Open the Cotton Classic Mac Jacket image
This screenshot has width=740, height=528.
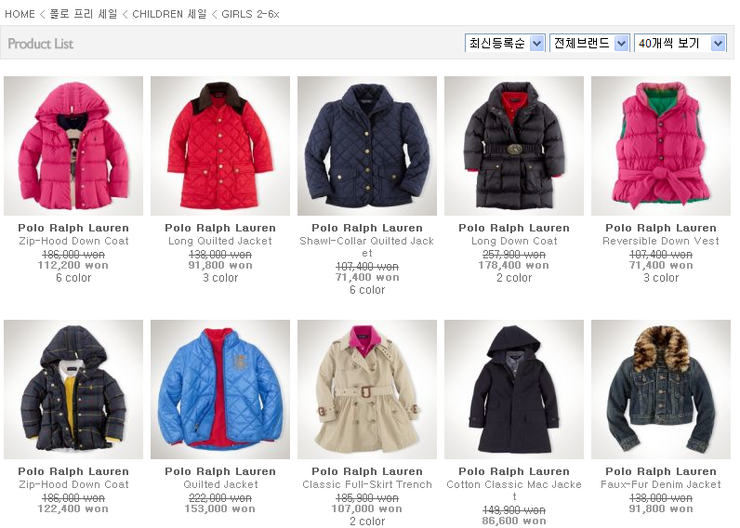tap(514, 389)
